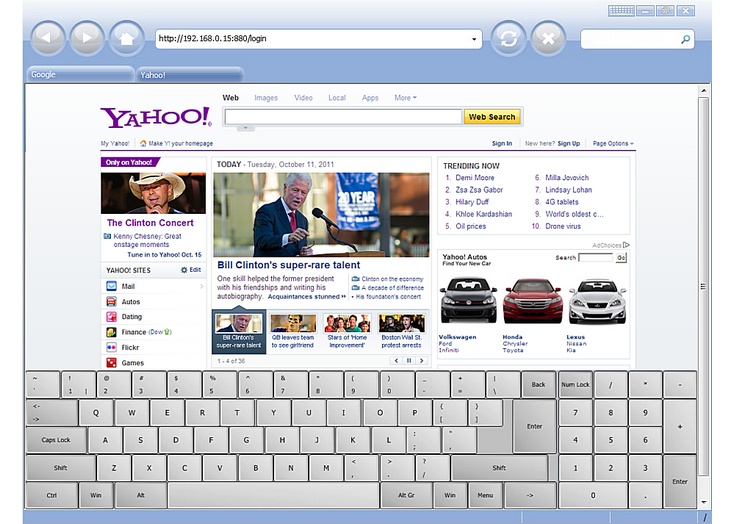
Task: Click the Menu key on virtual keyboard
Action: [485, 495]
